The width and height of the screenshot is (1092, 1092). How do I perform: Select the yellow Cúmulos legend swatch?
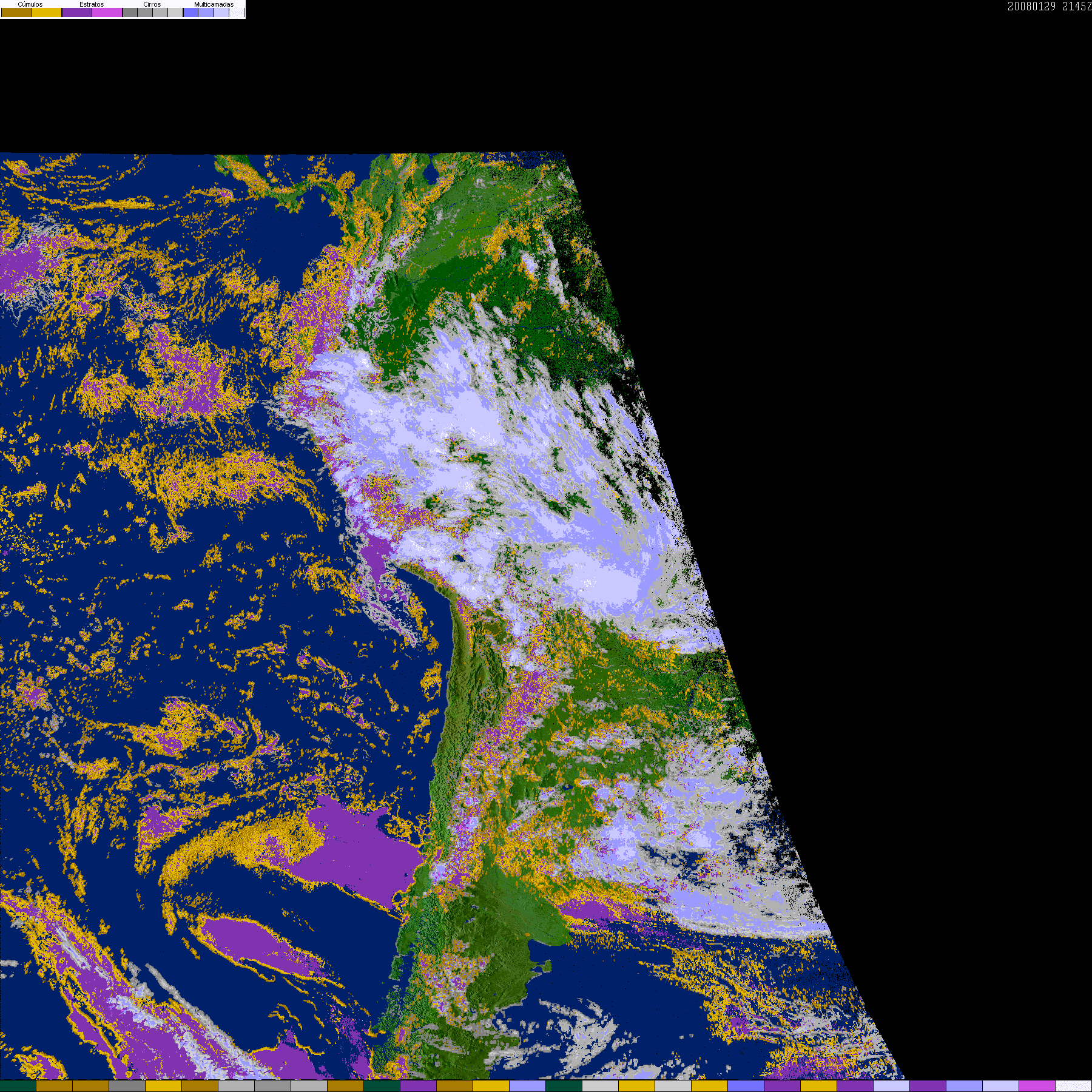[x=47, y=12]
